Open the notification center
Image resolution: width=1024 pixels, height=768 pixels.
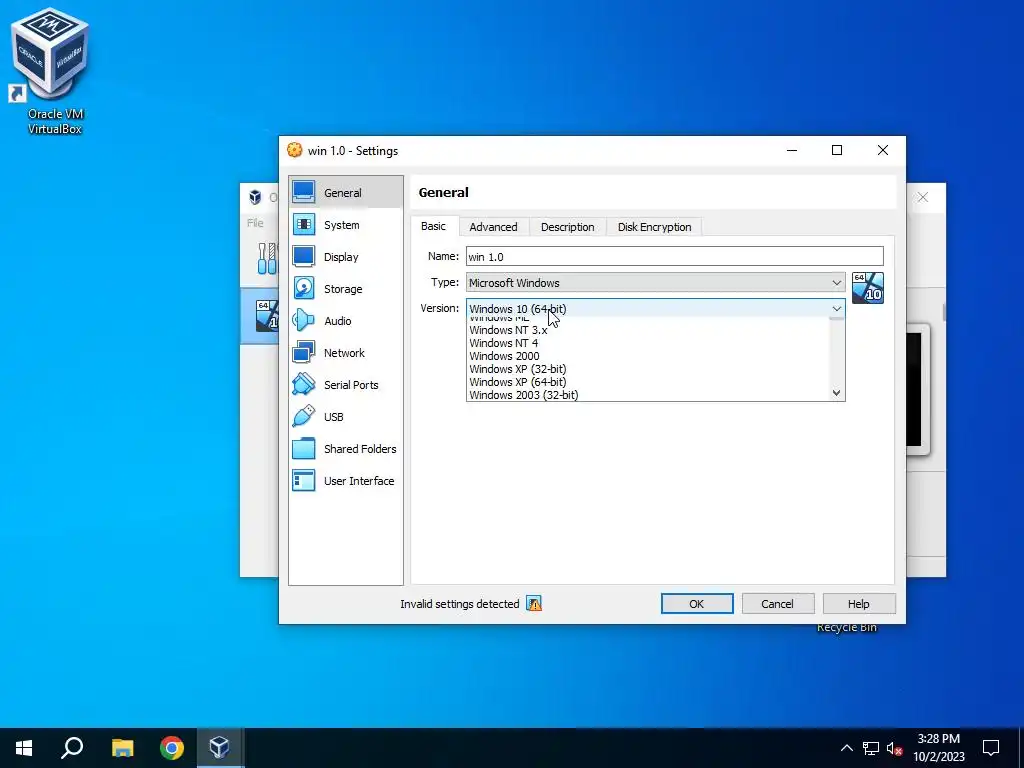[991, 748]
